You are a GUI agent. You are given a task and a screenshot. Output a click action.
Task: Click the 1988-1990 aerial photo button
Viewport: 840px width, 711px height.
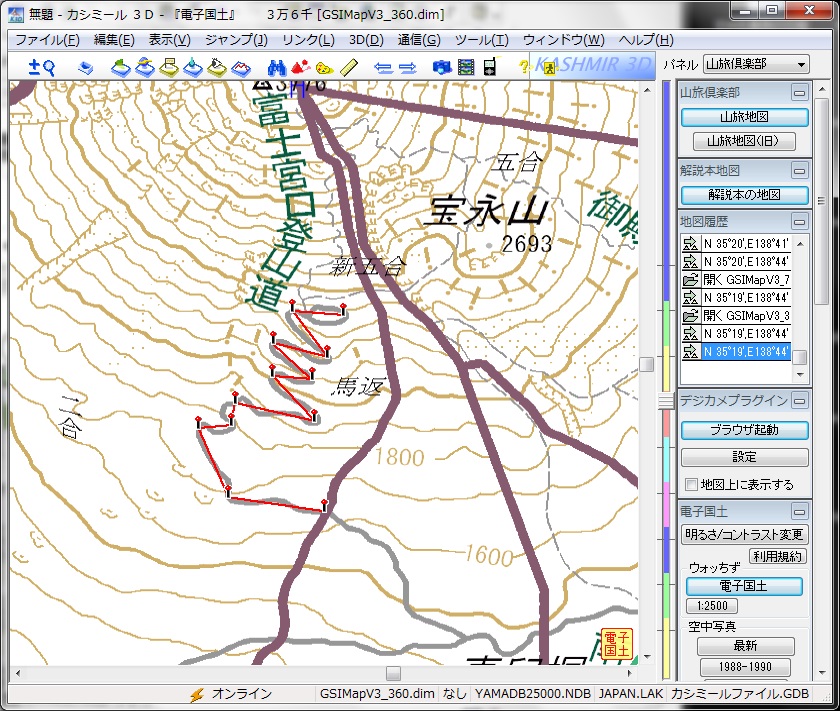pos(745,667)
